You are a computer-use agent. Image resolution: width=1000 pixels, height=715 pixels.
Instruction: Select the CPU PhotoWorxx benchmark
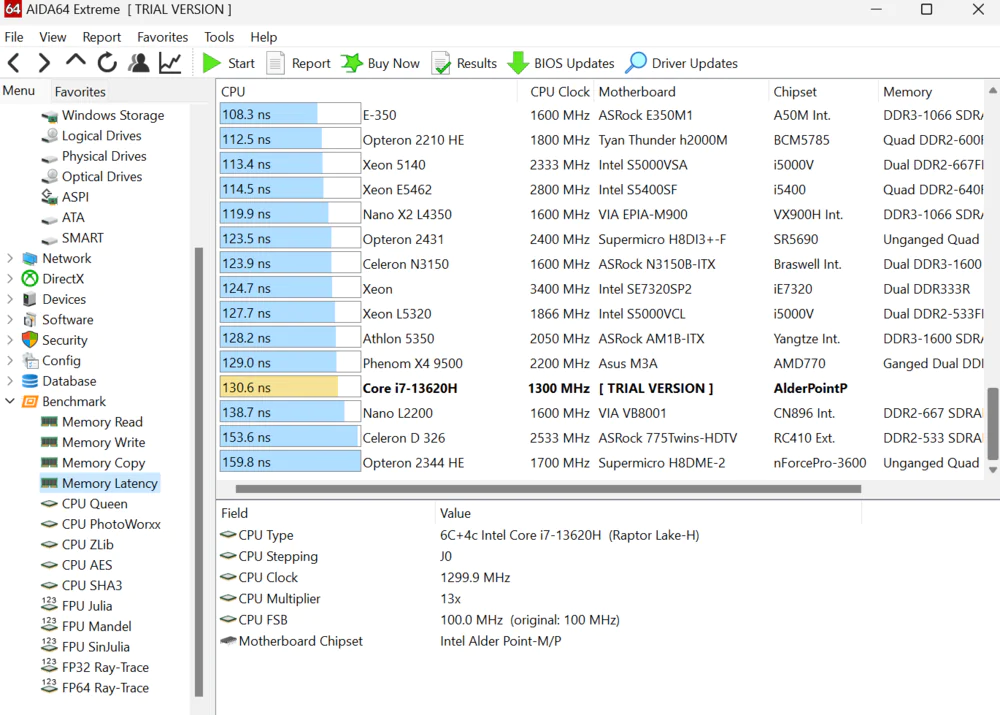pos(101,524)
